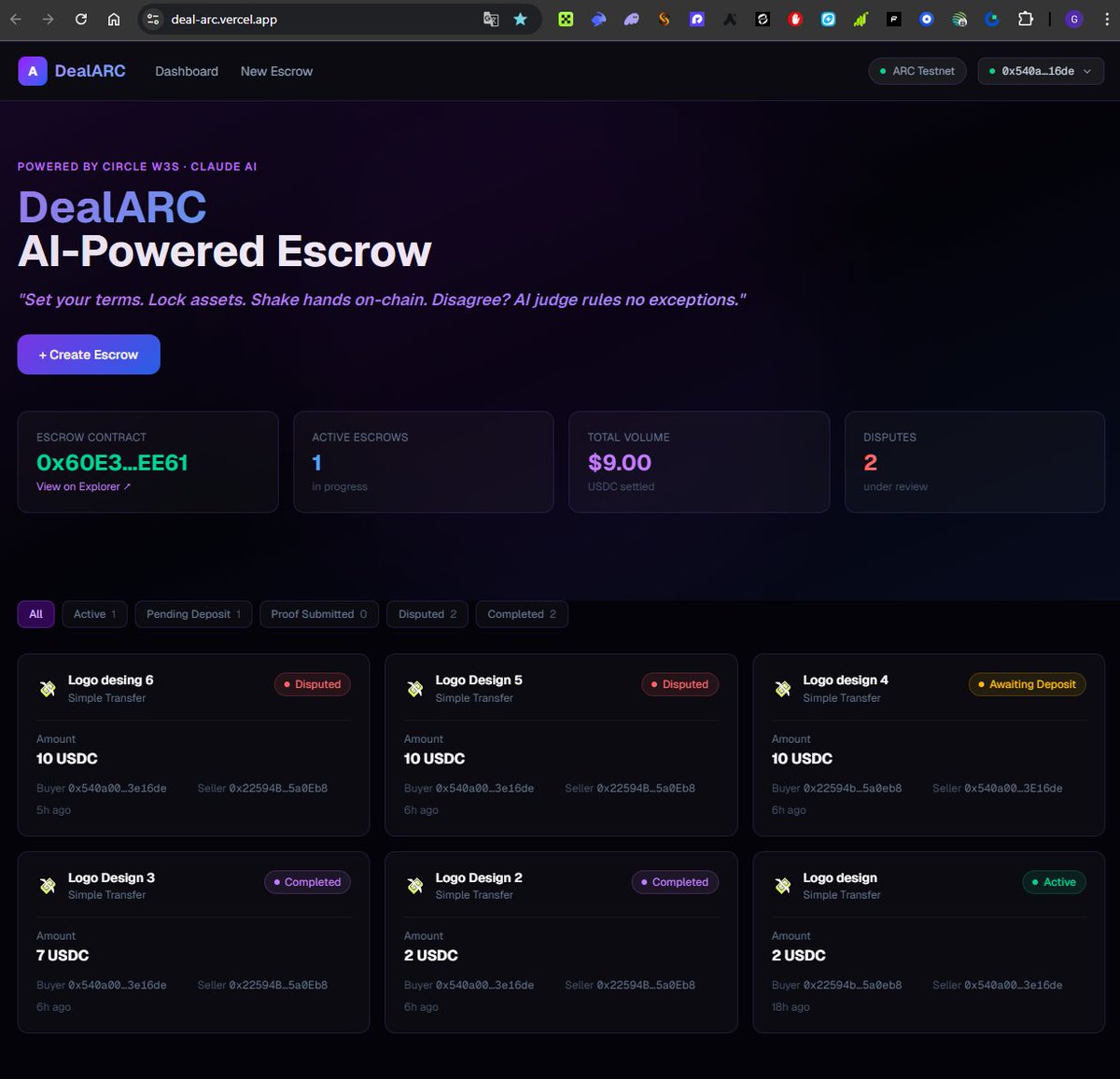The height and width of the screenshot is (1079, 1120).
Task: Select the New Escrow navigation item
Action: 276,71
